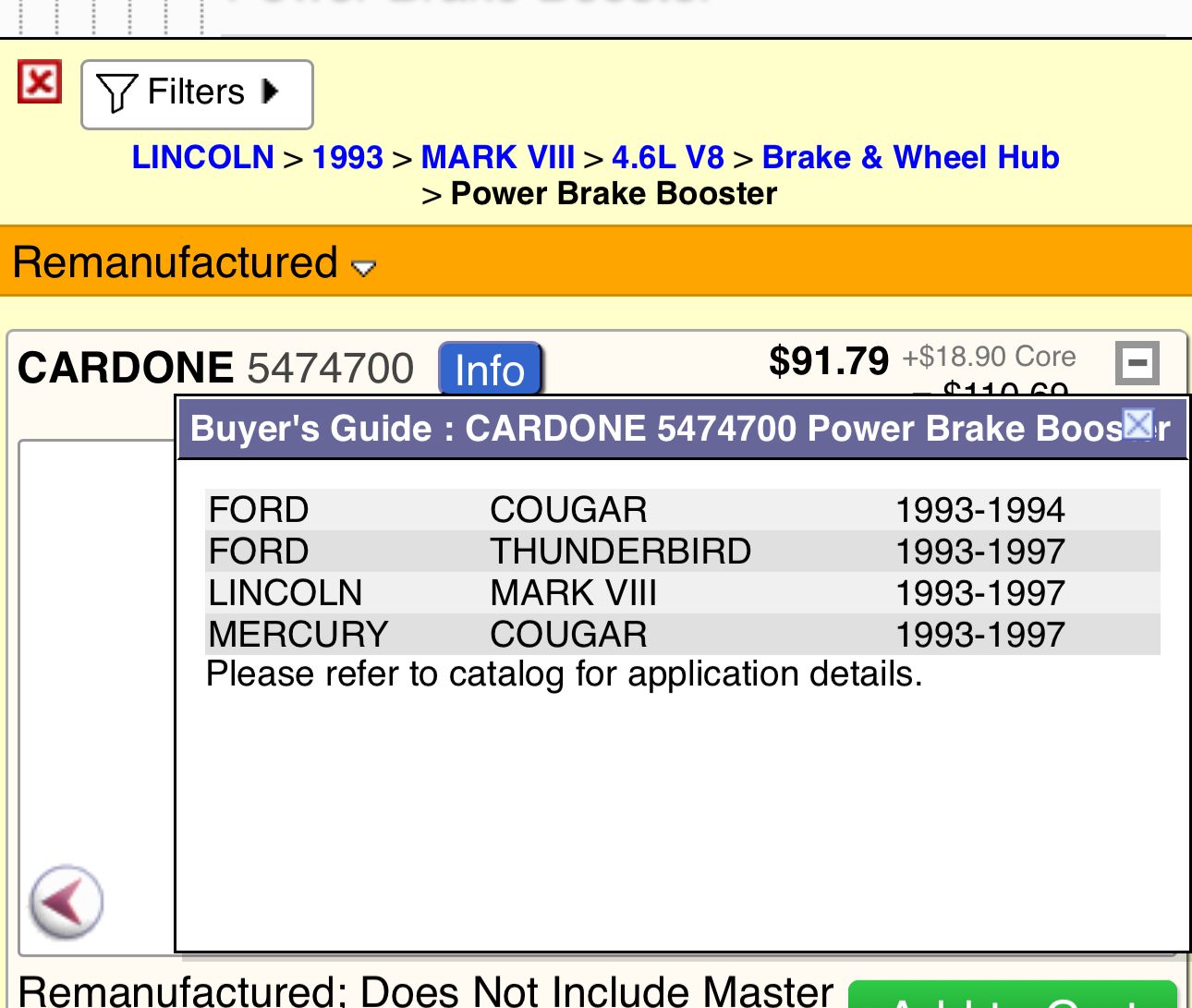
Task: Select the MERCURY COUGAR 1993-1997 row
Action: [682, 635]
